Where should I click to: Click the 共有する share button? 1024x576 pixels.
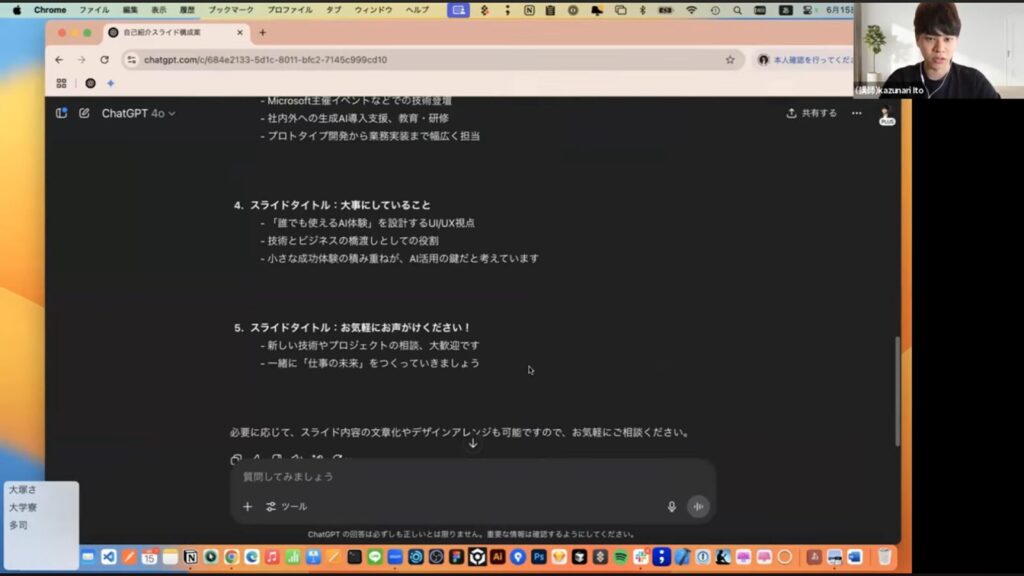coord(812,113)
